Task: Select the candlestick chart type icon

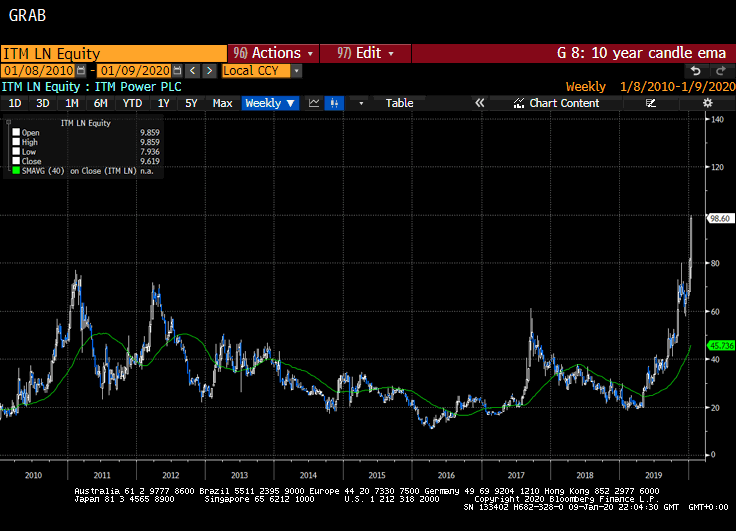Action: tap(334, 103)
